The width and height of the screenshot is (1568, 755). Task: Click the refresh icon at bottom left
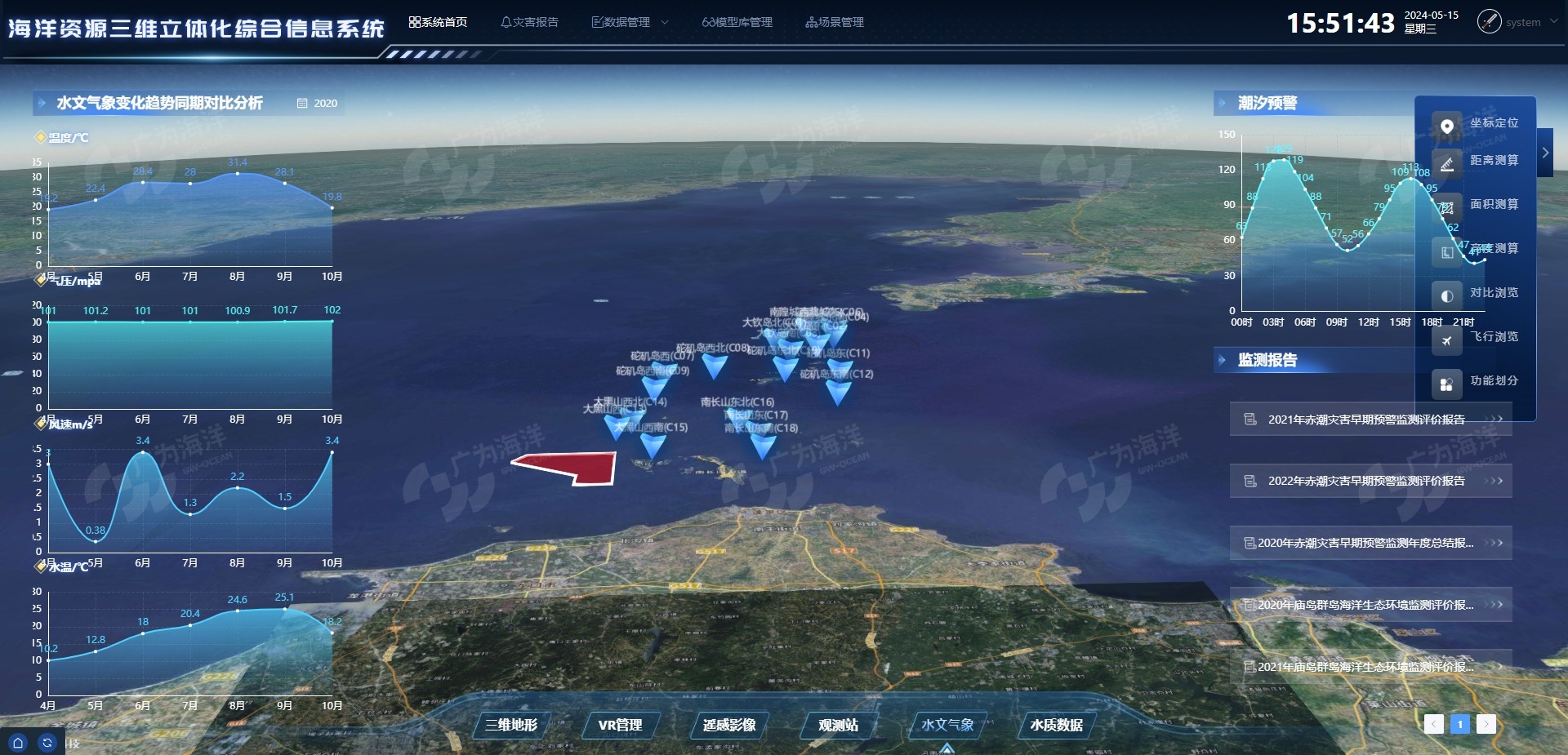(47, 743)
